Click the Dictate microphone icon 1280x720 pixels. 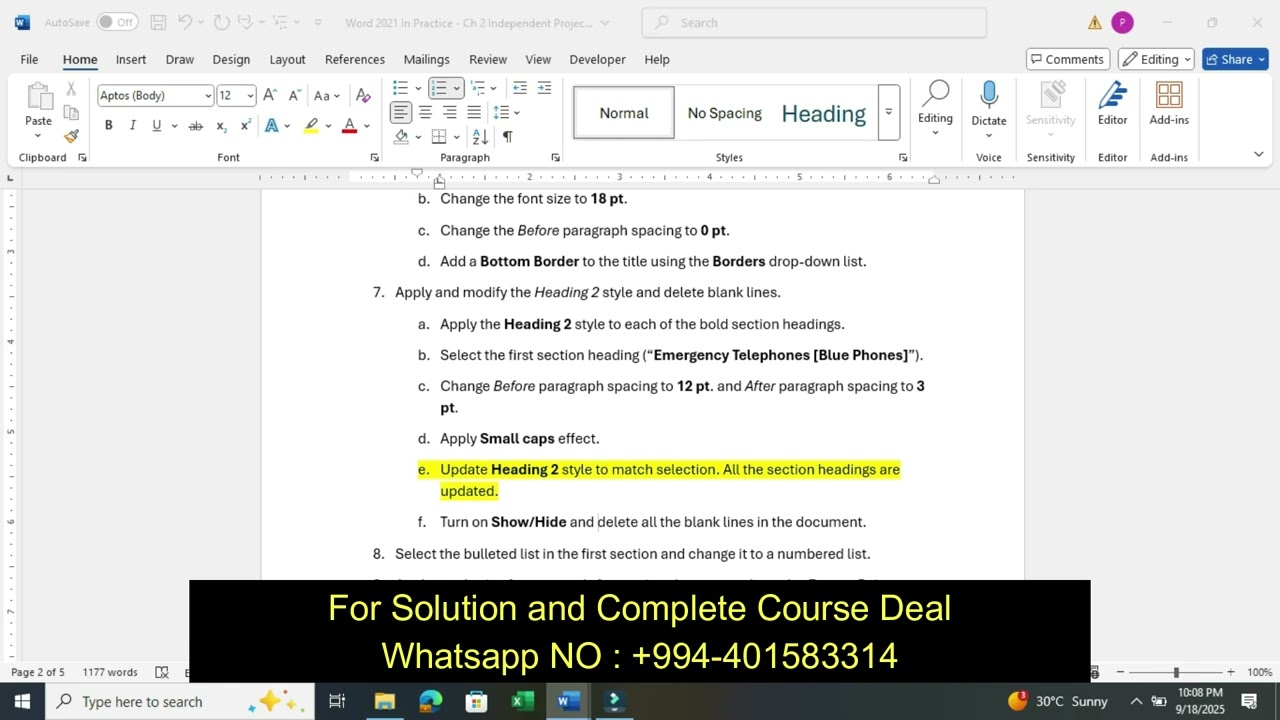point(989,96)
